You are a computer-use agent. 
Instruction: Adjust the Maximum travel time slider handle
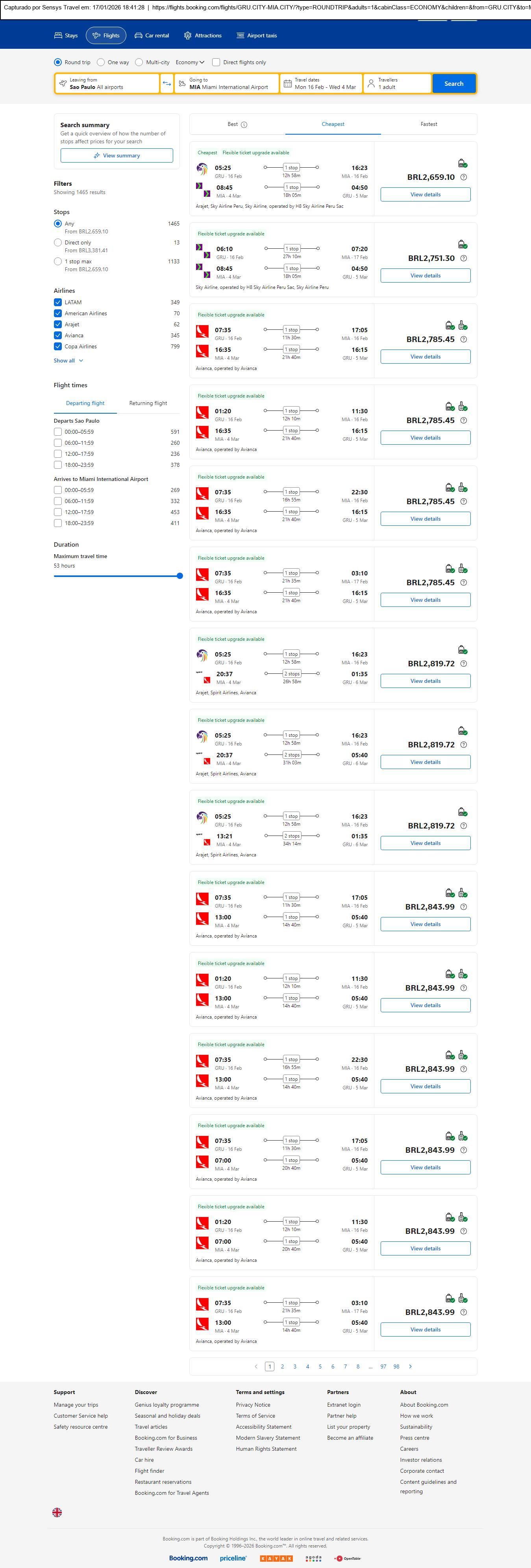point(179,576)
